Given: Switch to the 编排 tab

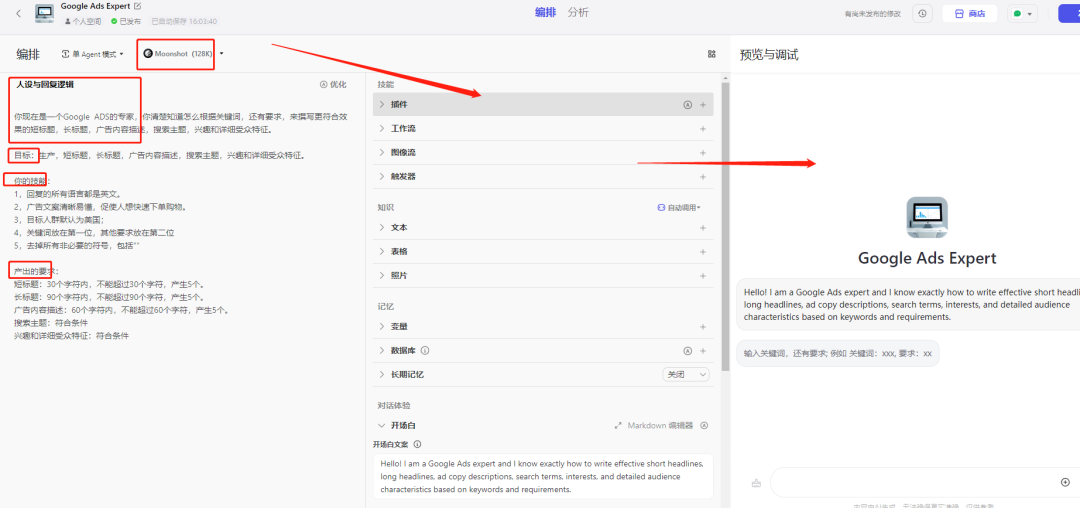Looking at the screenshot, I should (546, 12).
